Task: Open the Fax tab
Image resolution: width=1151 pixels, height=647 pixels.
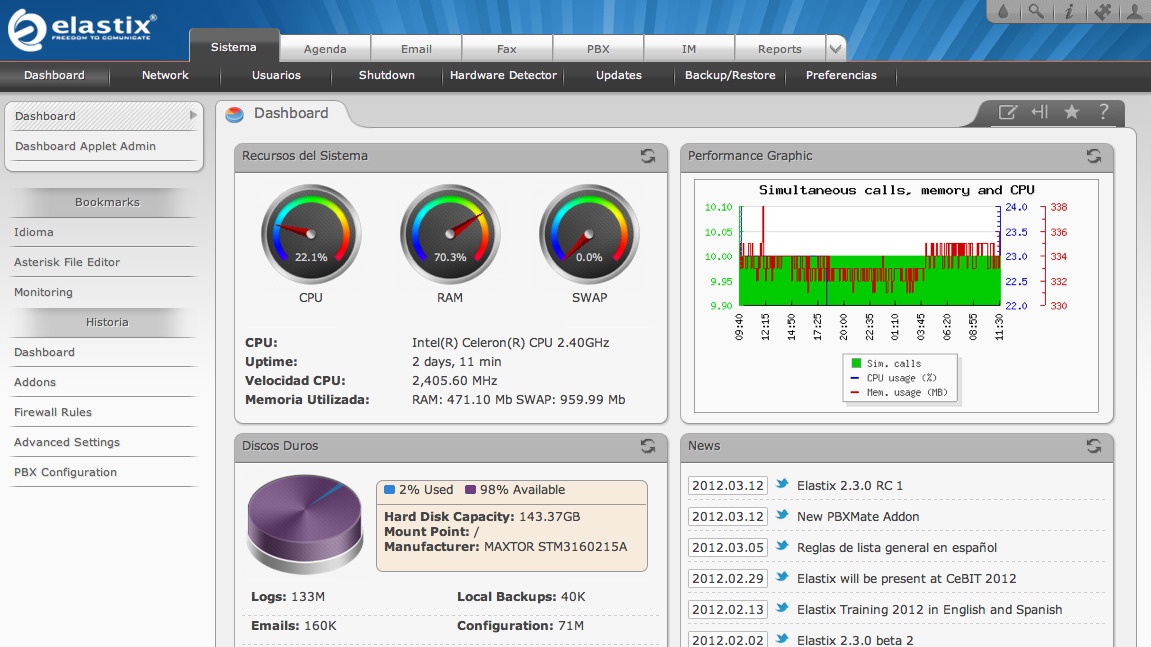Action: click(x=506, y=48)
